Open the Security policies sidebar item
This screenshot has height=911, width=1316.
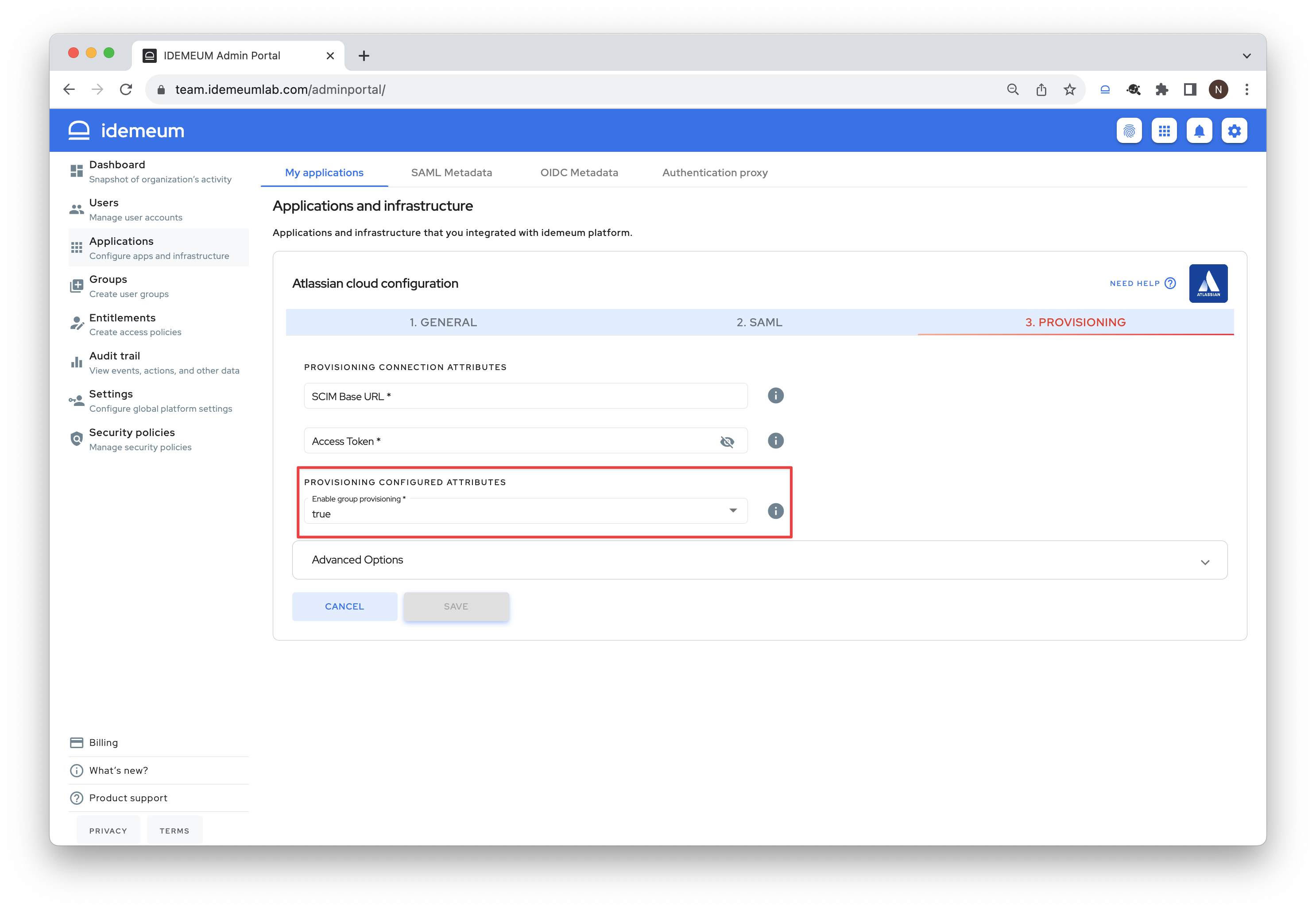pyautogui.click(x=159, y=439)
